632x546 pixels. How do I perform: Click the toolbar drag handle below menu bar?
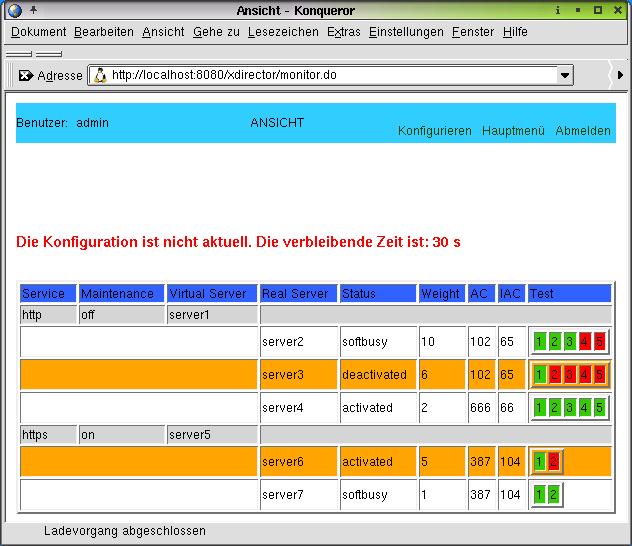pos(20,54)
